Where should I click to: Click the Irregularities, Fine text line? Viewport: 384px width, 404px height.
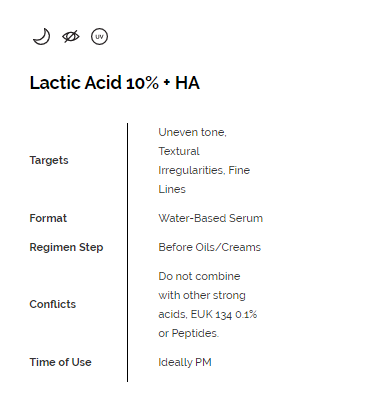point(204,170)
